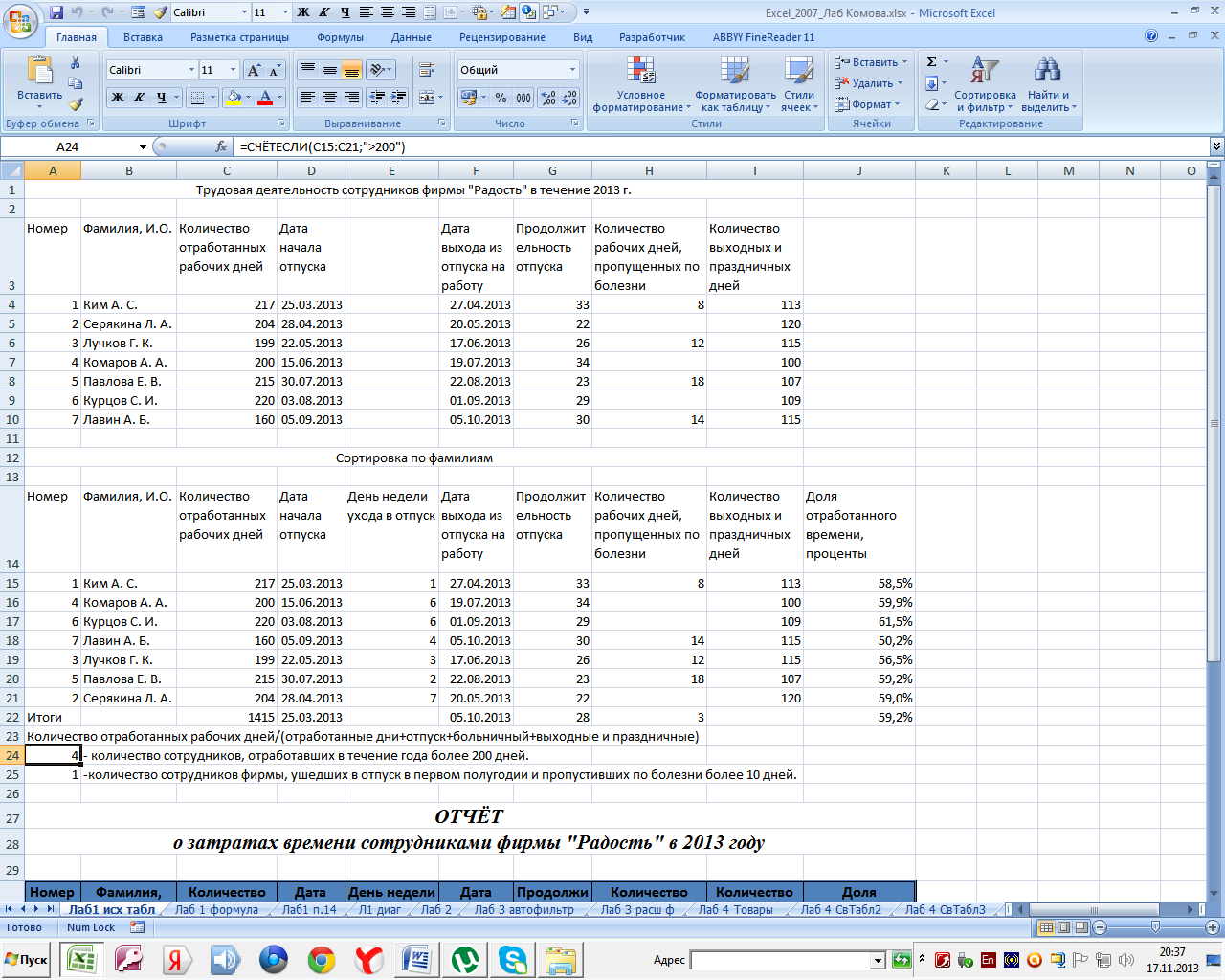Viewport: 1225px width, 980px height.
Task: Copy selection using the Copy icon
Action: [76, 83]
